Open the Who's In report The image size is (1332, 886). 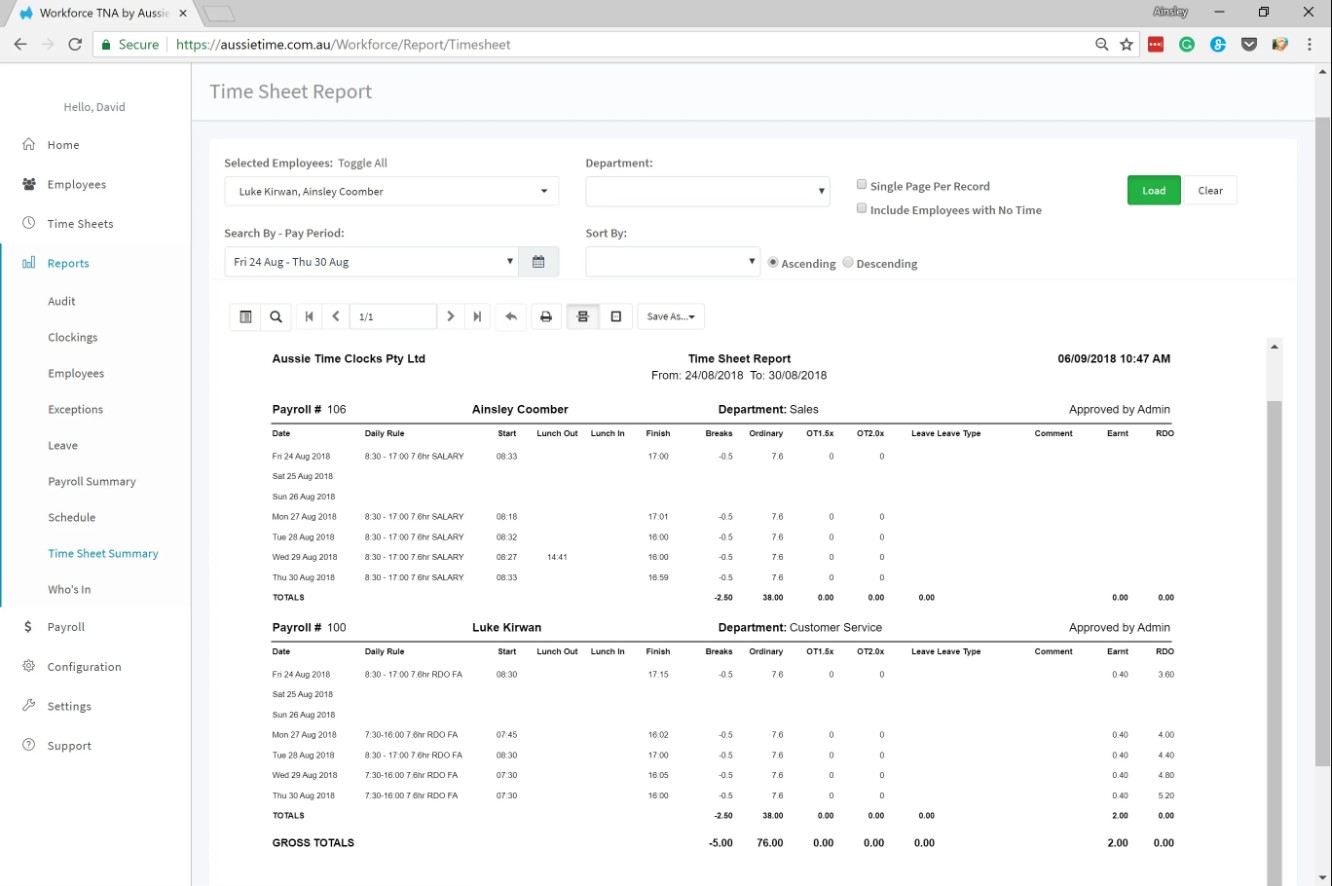[x=68, y=589]
